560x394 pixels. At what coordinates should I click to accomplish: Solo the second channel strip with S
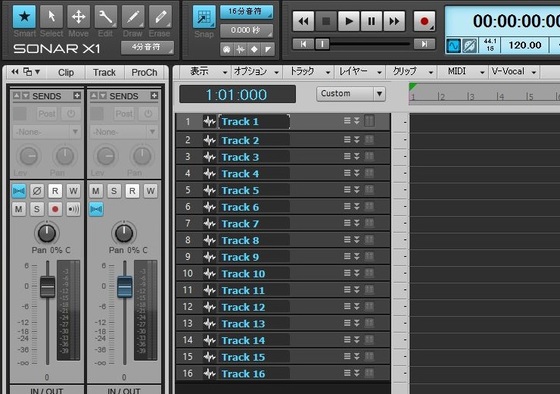tap(114, 191)
